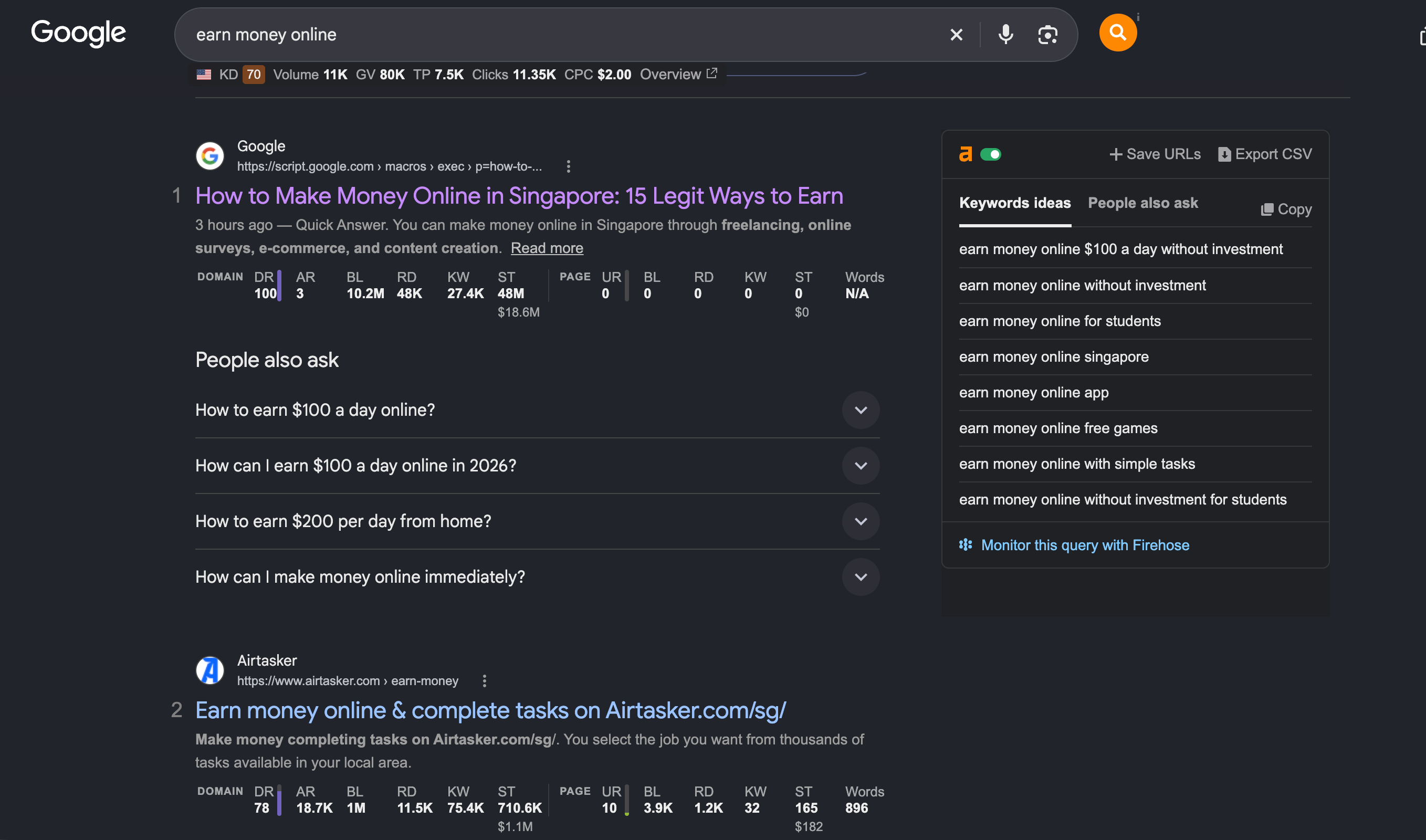This screenshot has height=840, width=1426.
Task: Click the Airtasker favicon icon
Action: coord(210,670)
